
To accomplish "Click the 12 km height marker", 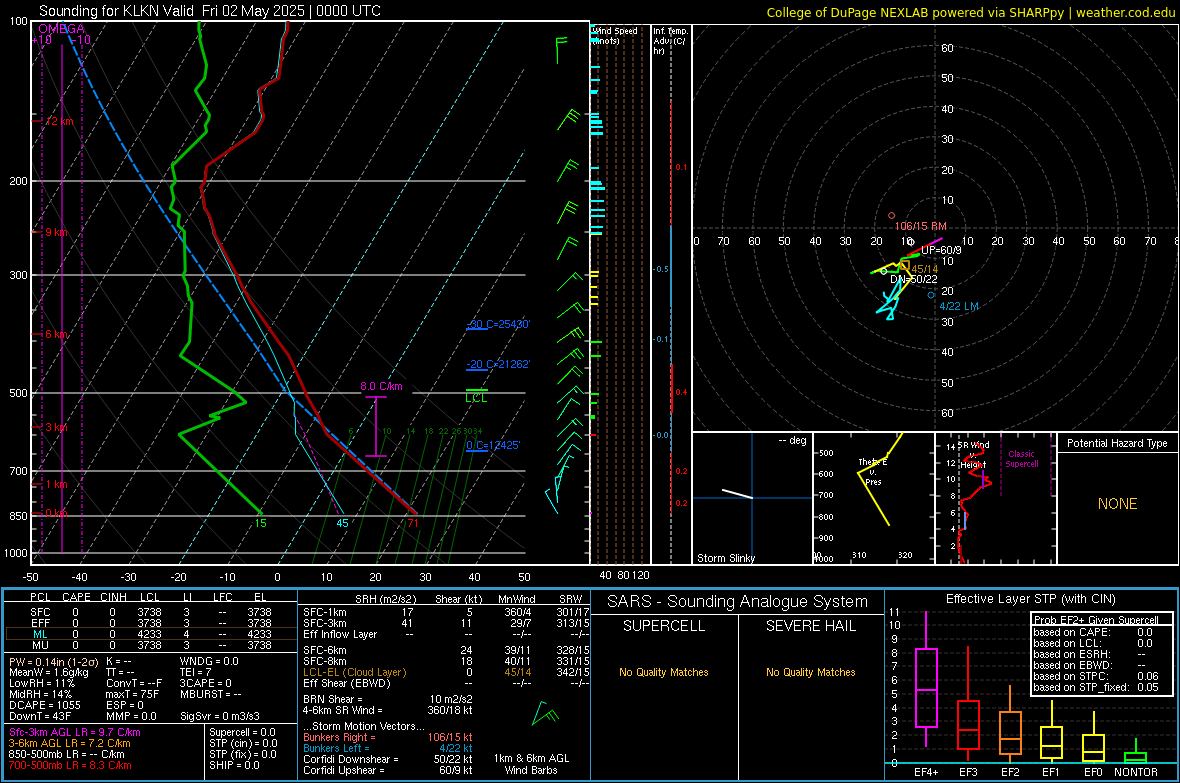I will 59,121.
